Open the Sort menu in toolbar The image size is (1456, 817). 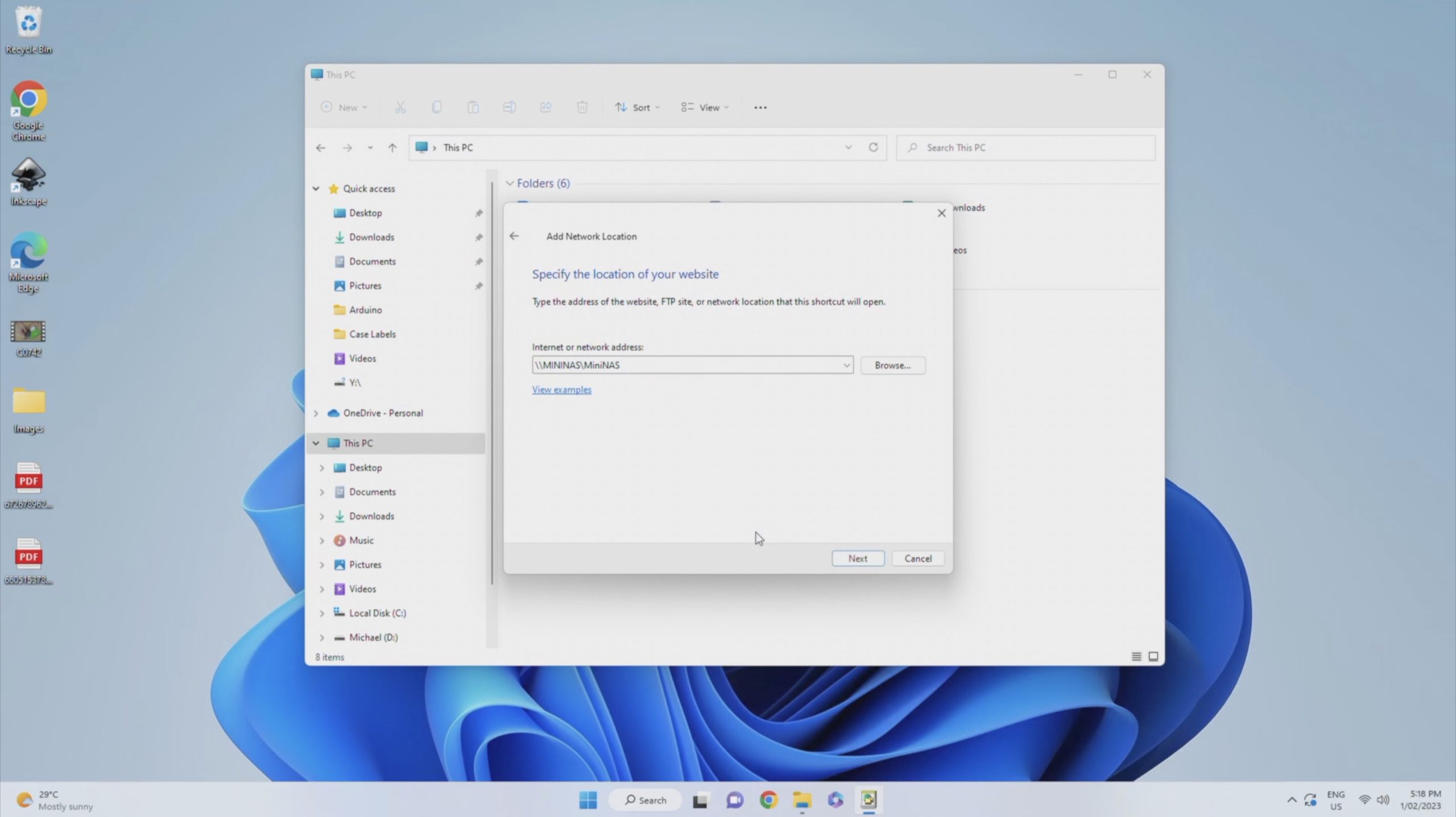(x=638, y=107)
